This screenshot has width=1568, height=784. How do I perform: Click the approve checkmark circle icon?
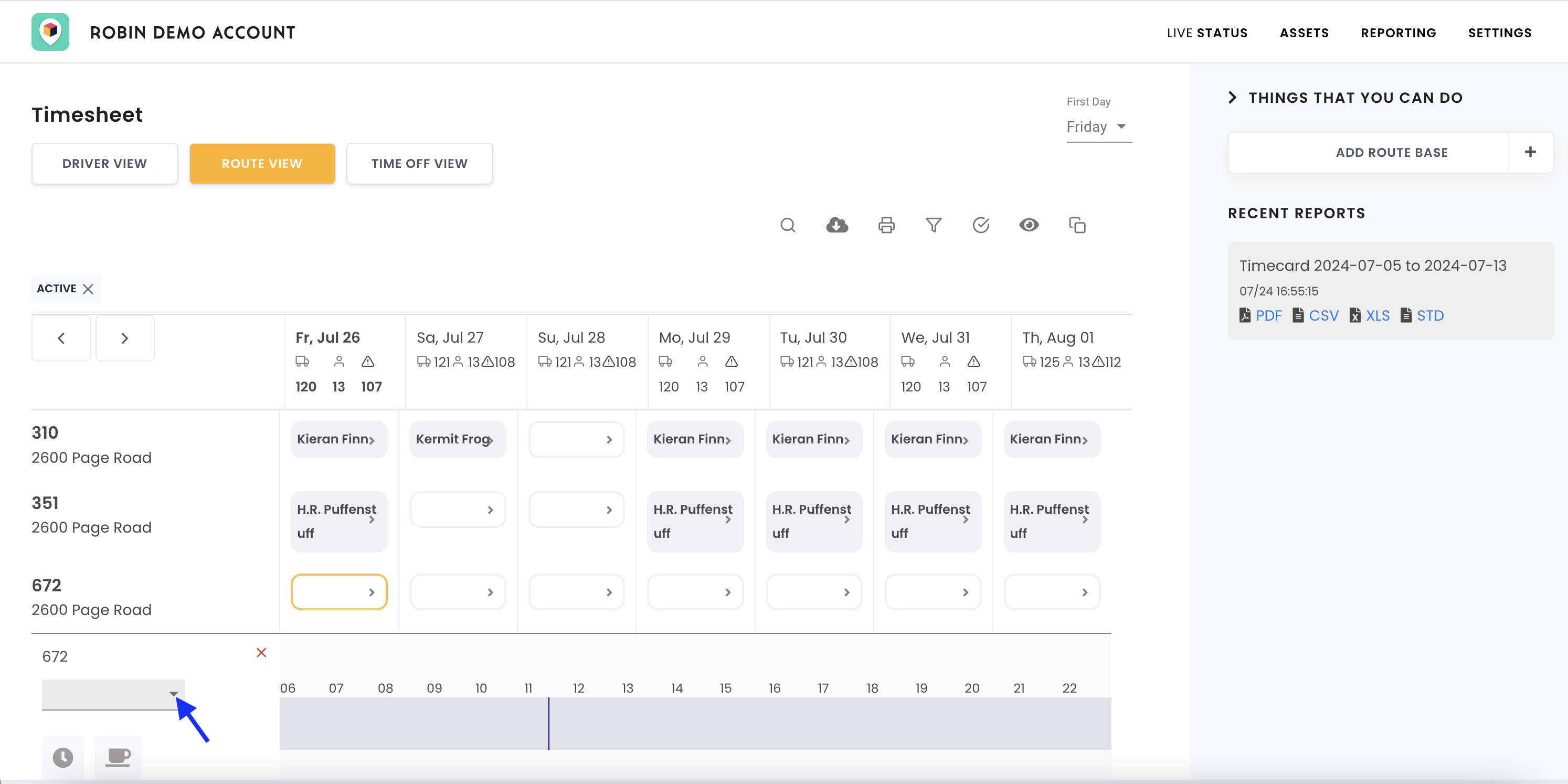981,225
